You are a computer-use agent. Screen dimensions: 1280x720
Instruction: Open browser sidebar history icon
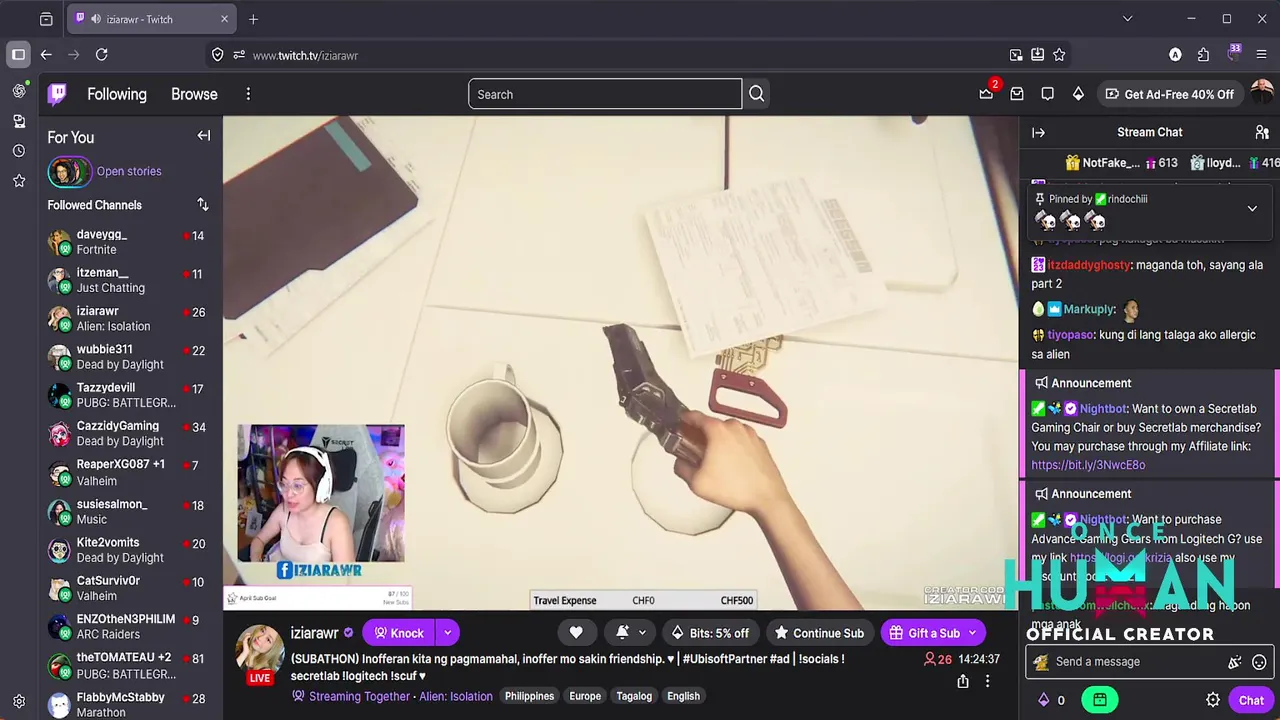[19, 151]
